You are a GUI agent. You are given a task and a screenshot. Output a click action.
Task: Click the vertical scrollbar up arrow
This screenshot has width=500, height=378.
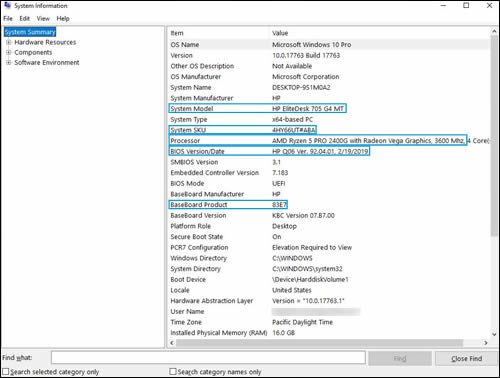494,31
